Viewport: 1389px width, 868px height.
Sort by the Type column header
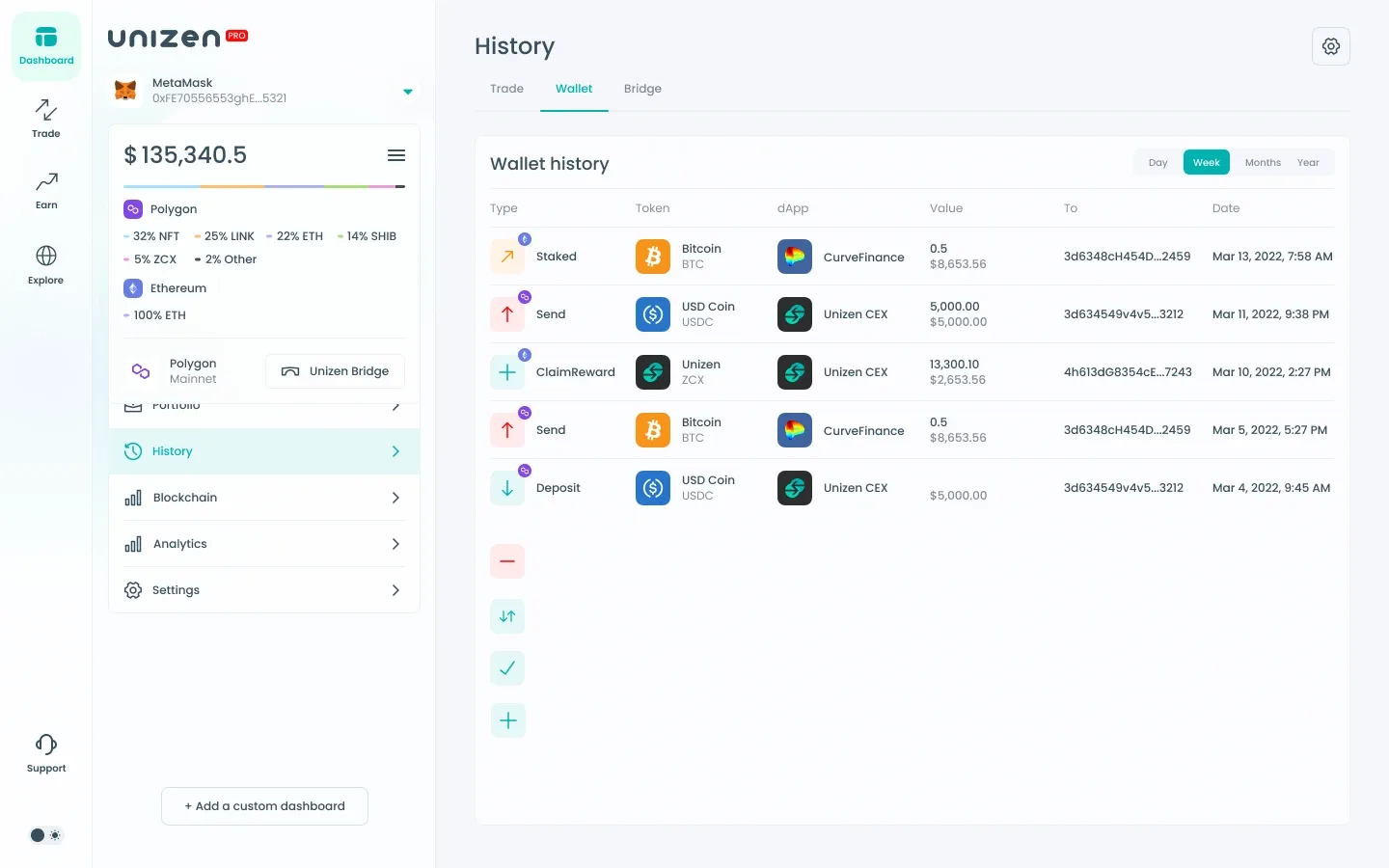[x=504, y=208]
